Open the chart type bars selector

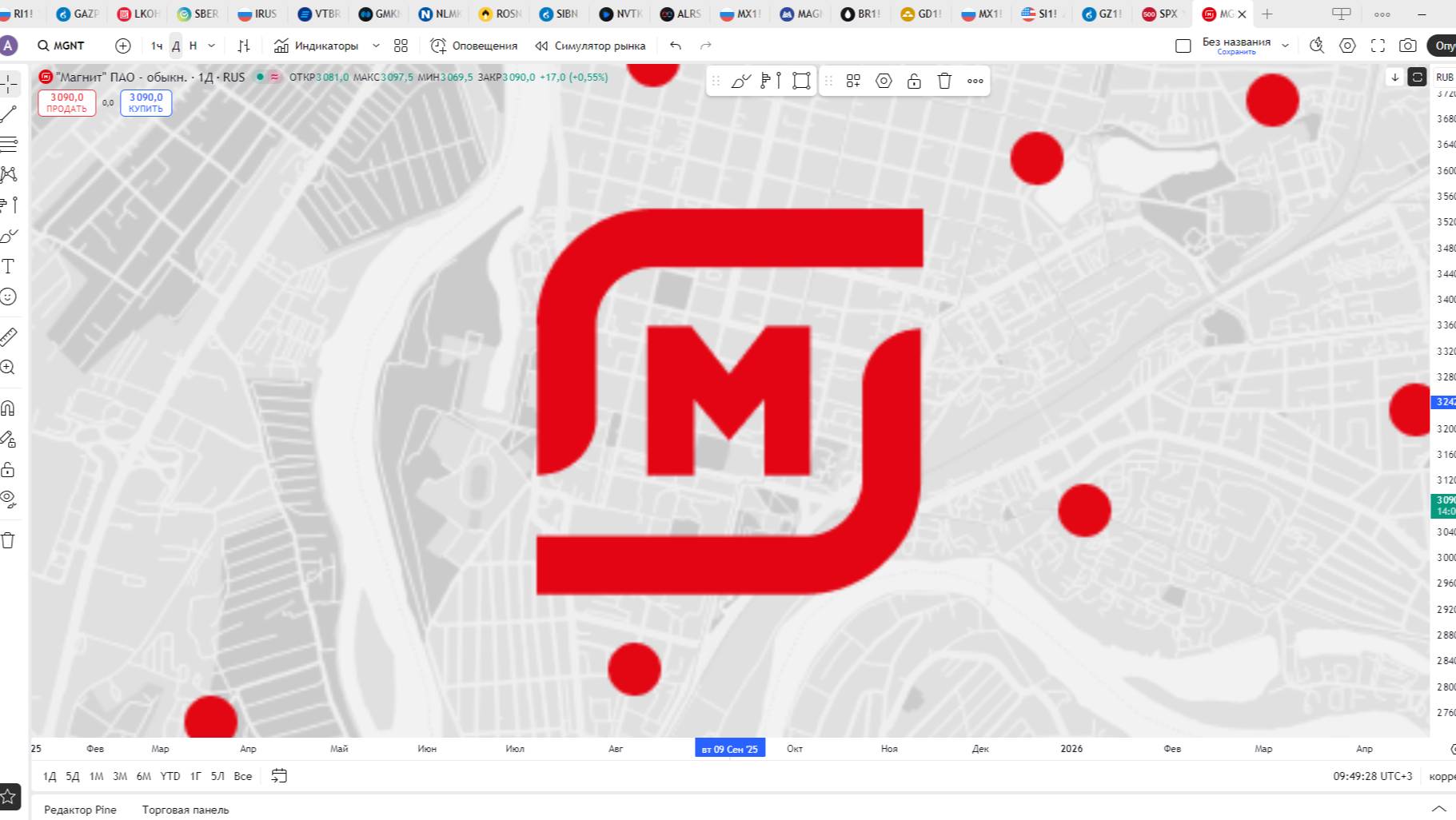click(244, 46)
